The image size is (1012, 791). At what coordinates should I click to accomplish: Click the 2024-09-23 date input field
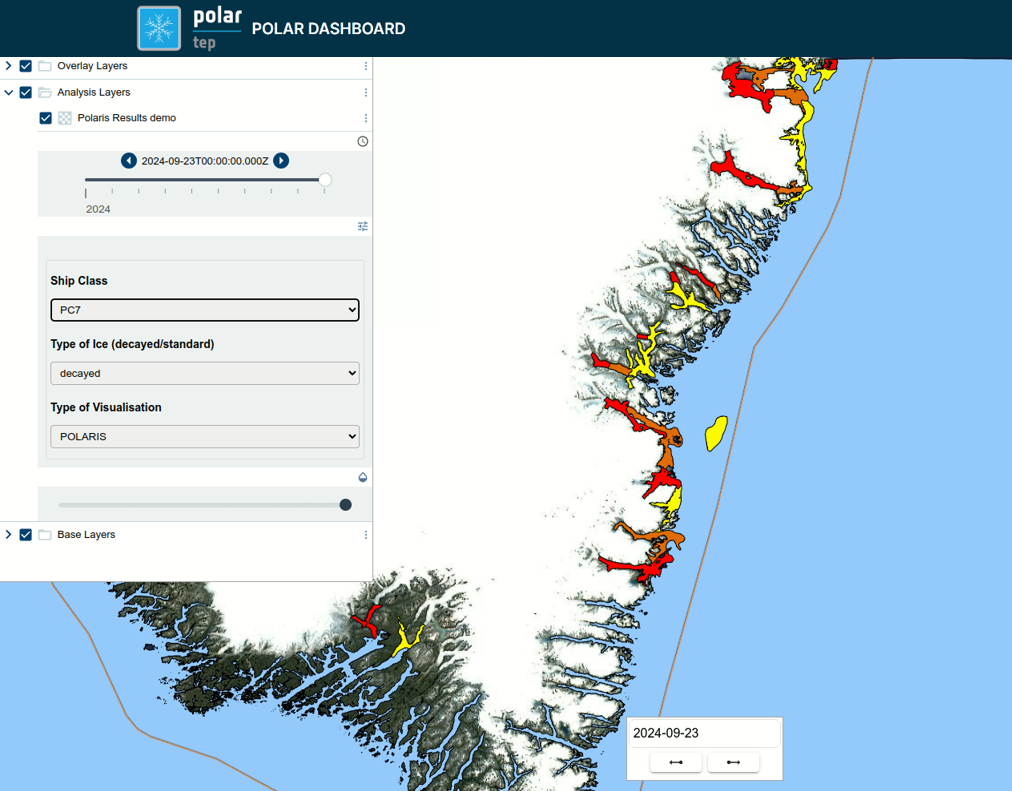[704, 733]
